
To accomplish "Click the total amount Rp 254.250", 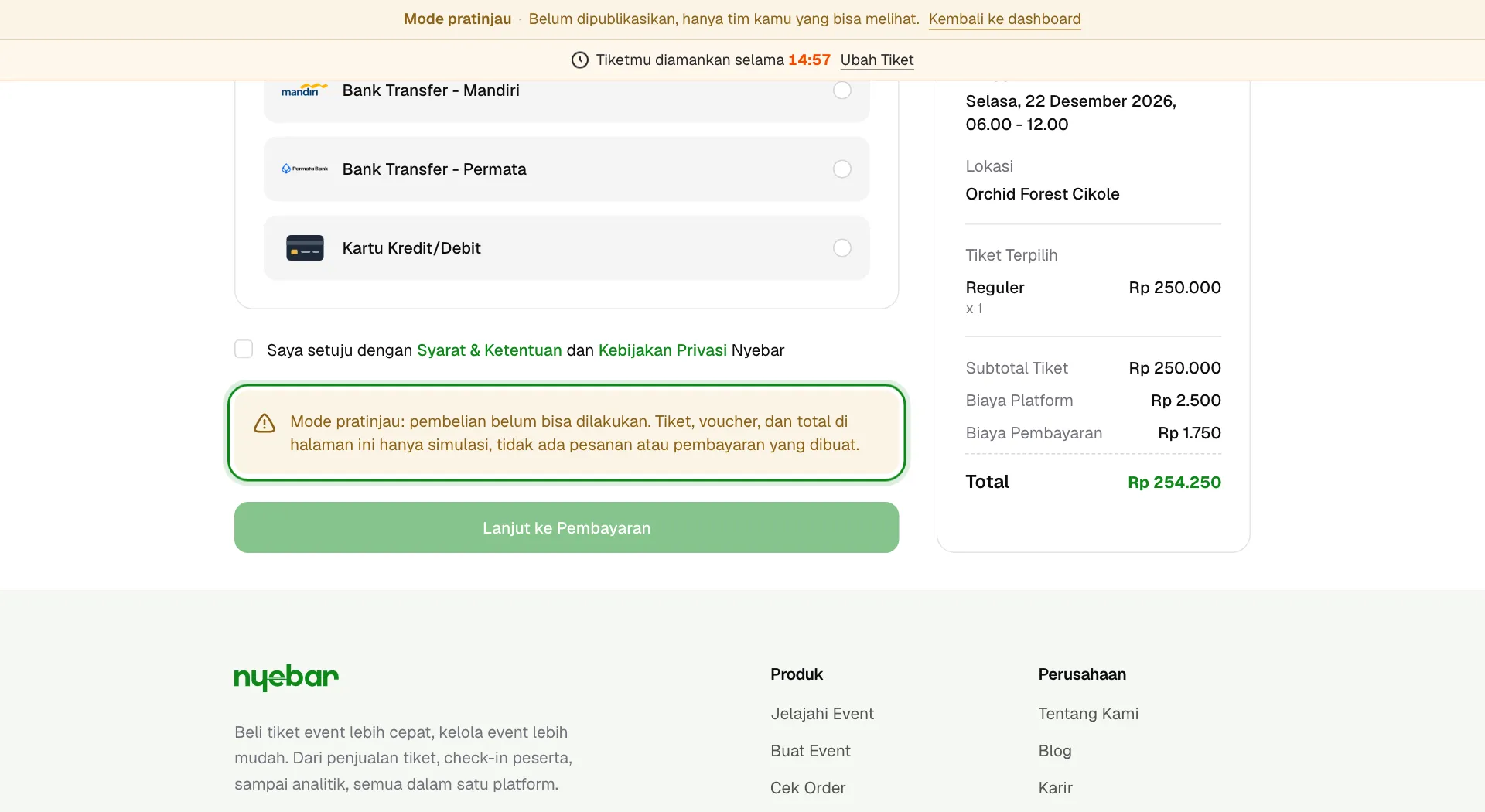I will (x=1174, y=482).
